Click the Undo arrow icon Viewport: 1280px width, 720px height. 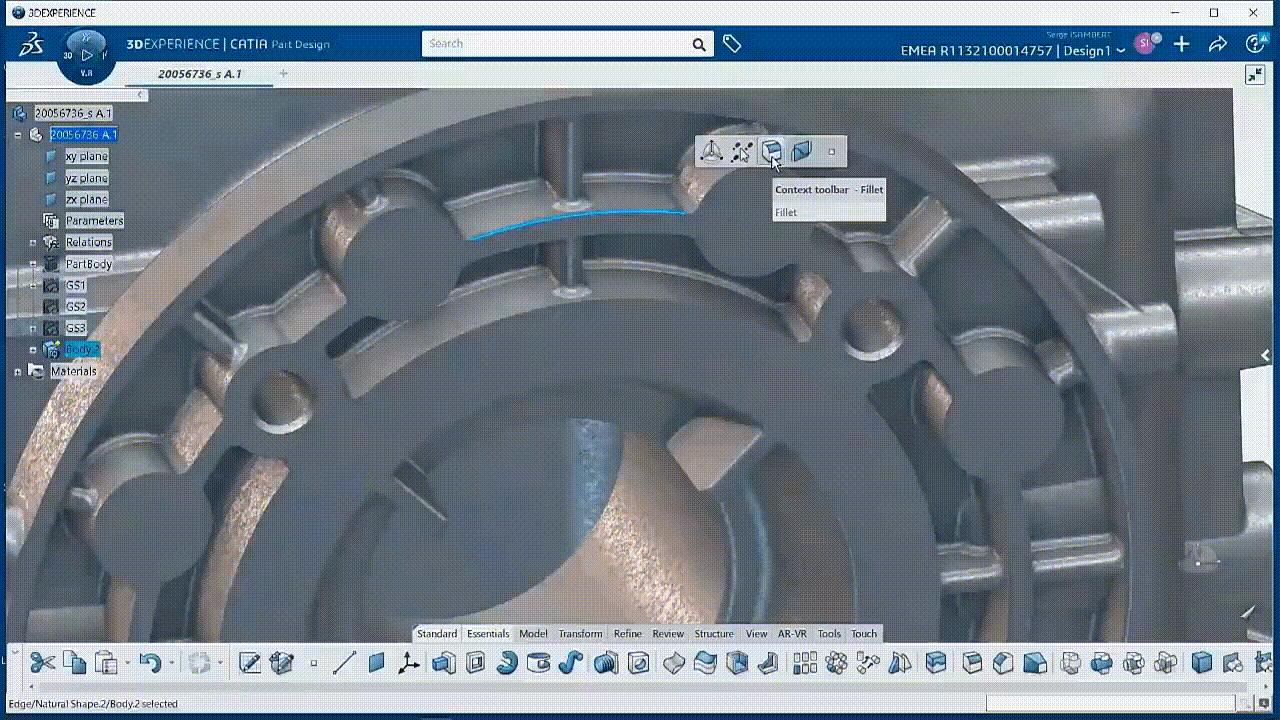(x=149, y=663)
